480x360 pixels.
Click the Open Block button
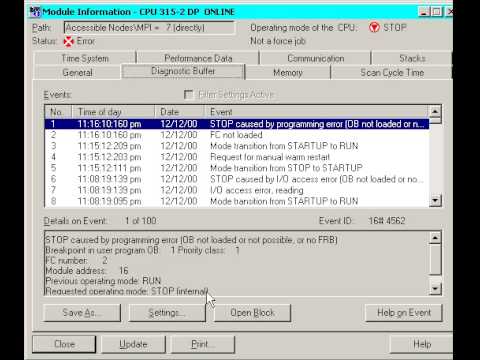252,313
